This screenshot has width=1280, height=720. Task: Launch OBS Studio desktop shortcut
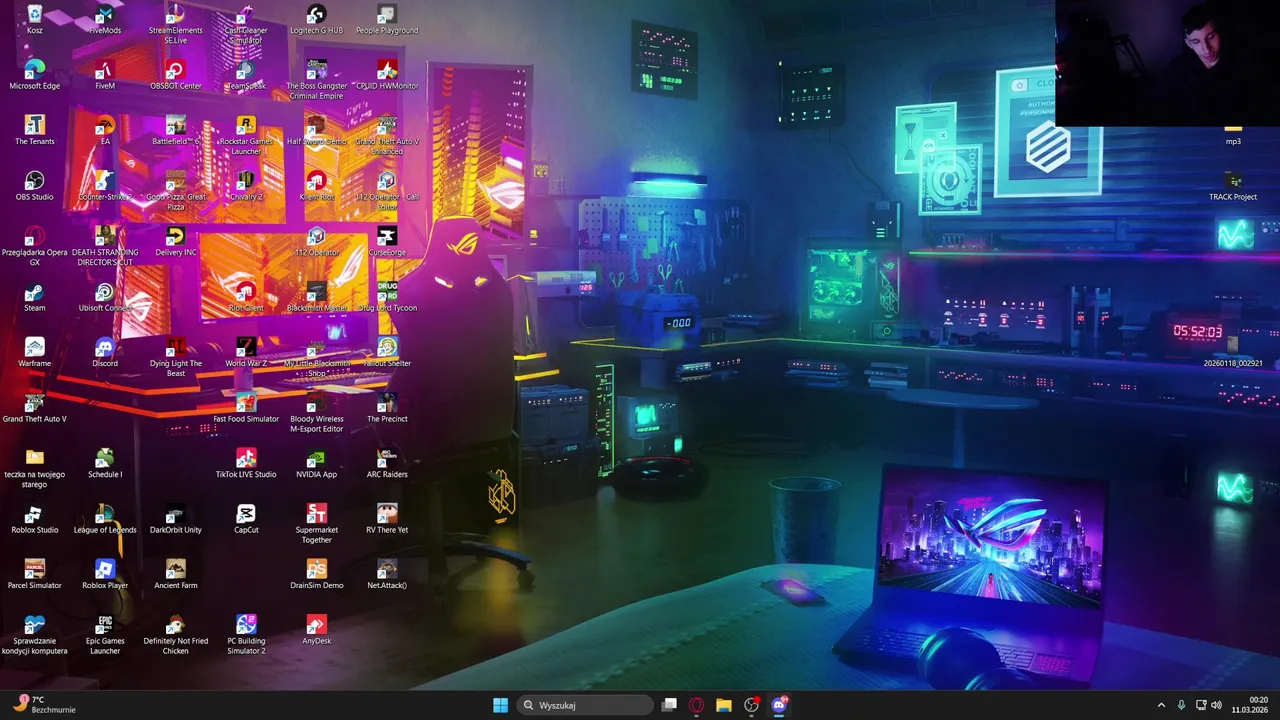[35, 186]
